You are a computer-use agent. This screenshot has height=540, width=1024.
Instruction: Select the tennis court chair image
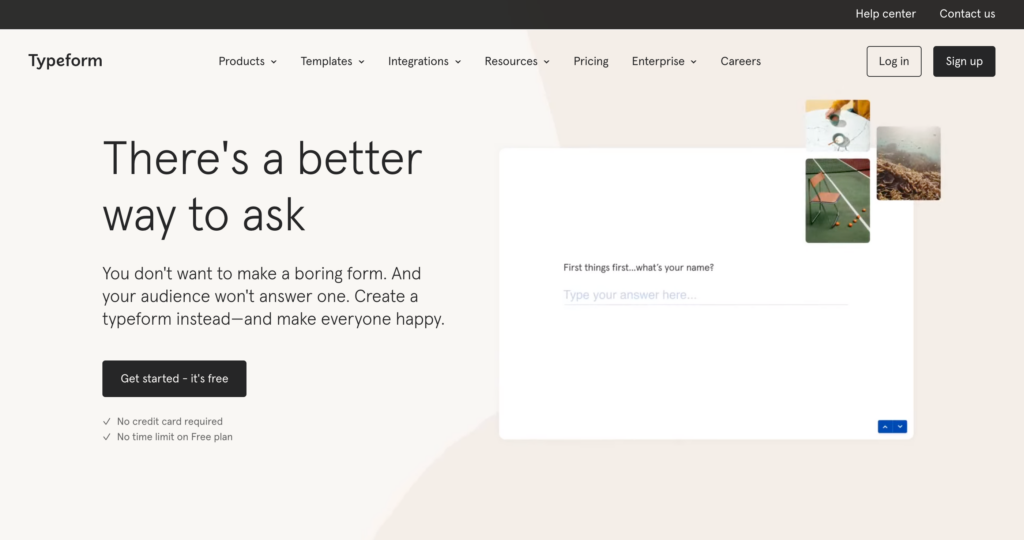pos(837,200)
